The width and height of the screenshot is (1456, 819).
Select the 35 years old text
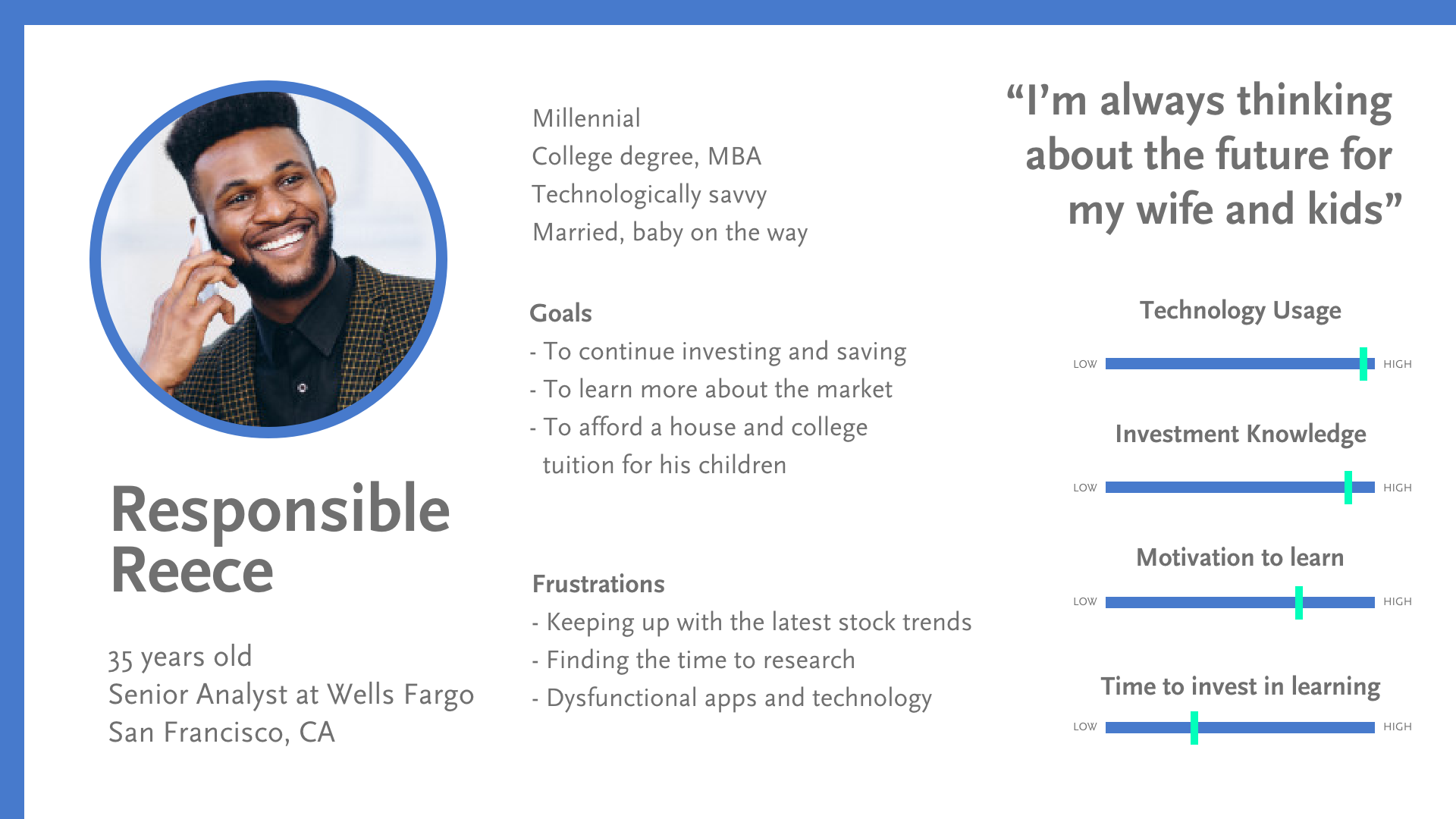click(180, 657)
